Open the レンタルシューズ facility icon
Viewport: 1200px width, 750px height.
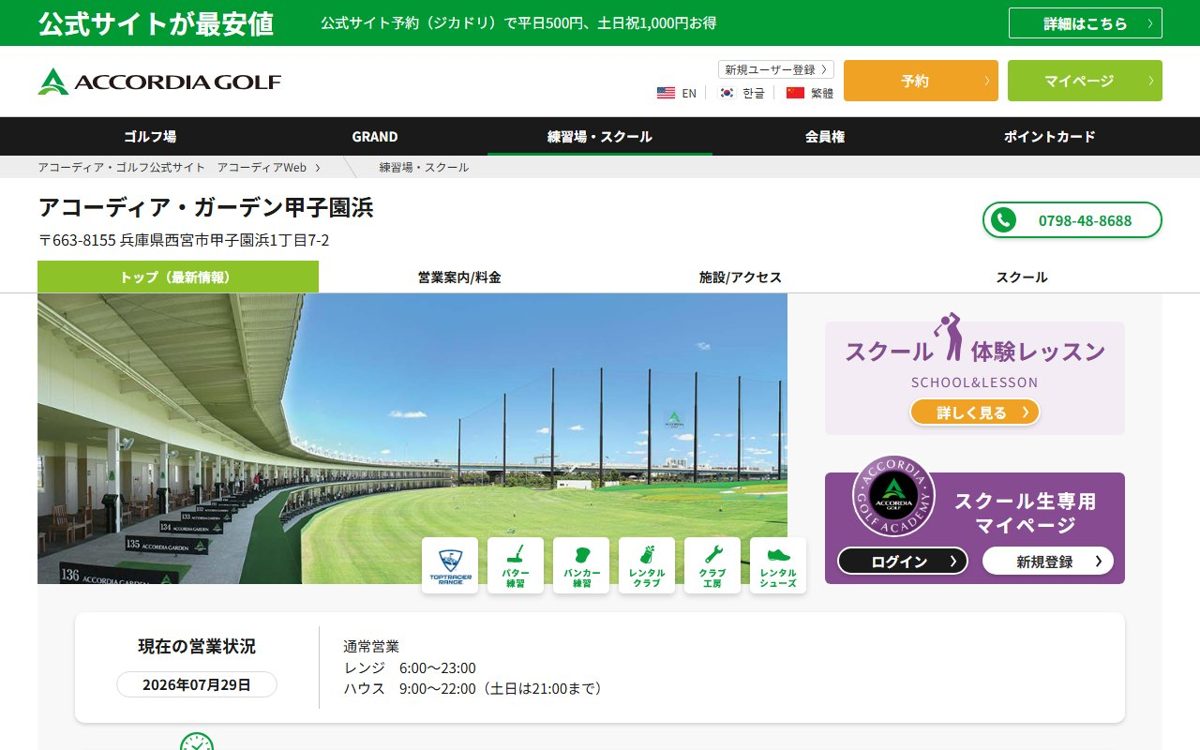(x=778, y=565)
